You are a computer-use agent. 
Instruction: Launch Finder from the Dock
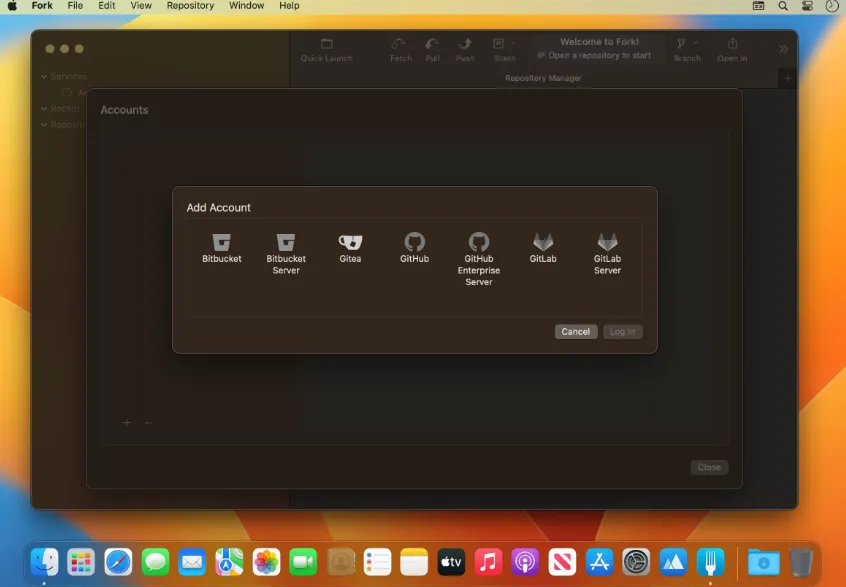[44, 562]
